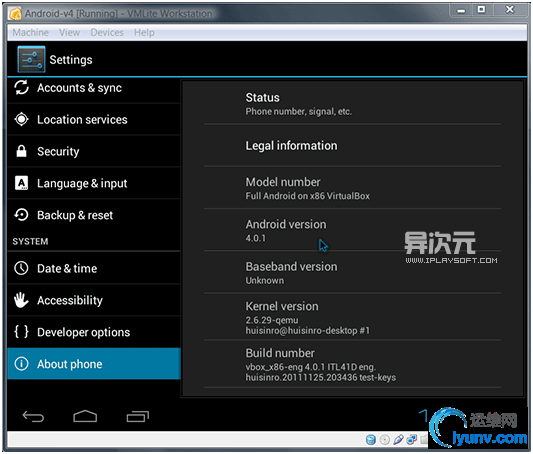
Task: Tap the Build number row
Action: [x=352, y=364]
